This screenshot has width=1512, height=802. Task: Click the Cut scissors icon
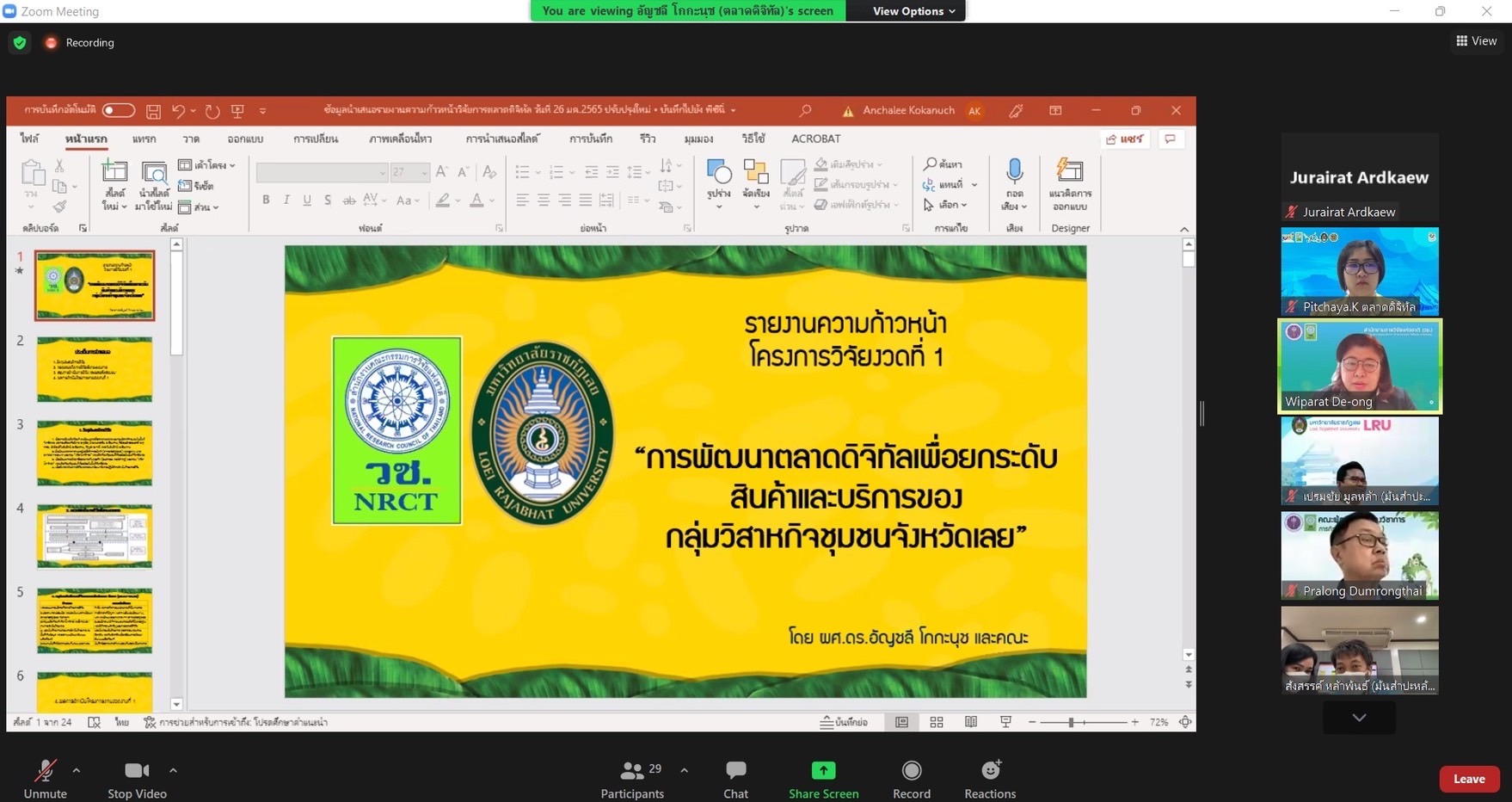pyautogui.click(x=59, y=165)
